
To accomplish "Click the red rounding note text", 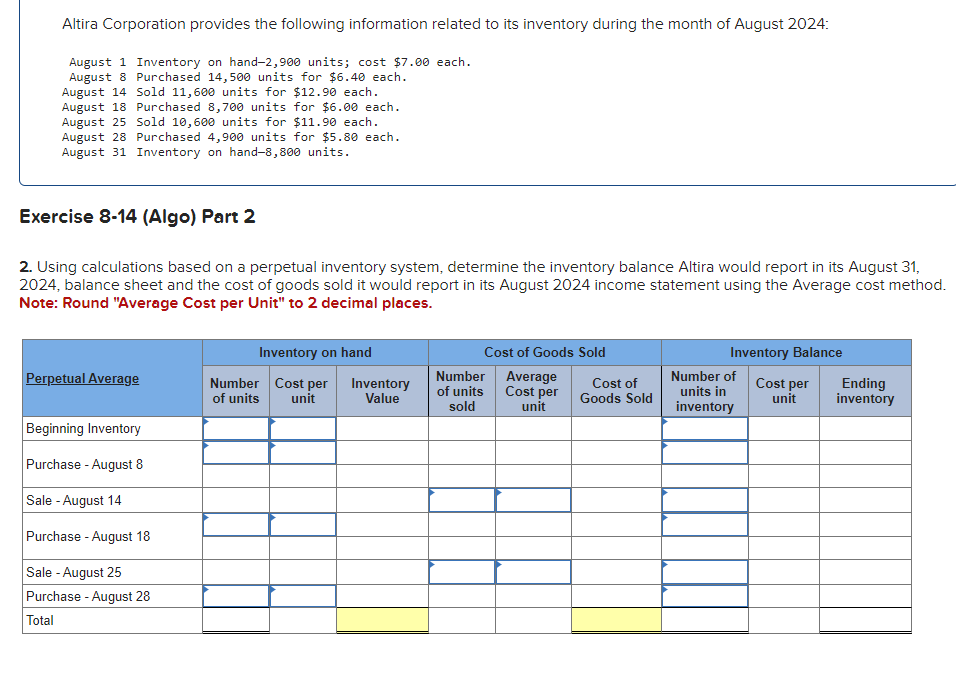I will (x=226, y=303).
